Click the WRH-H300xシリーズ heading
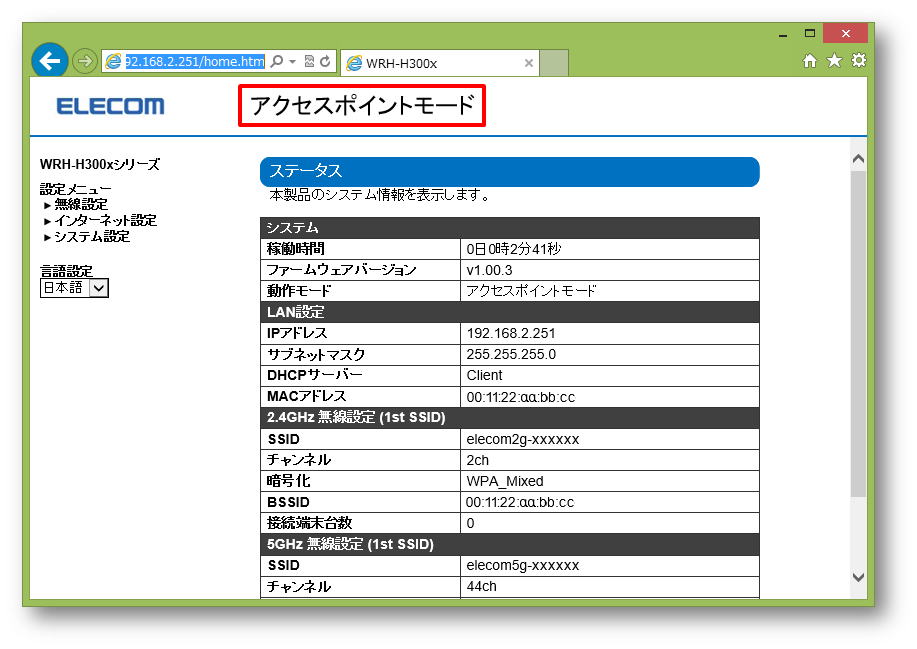Image resolution: width=917 pixels, height=649 pixels. [99, 164]
